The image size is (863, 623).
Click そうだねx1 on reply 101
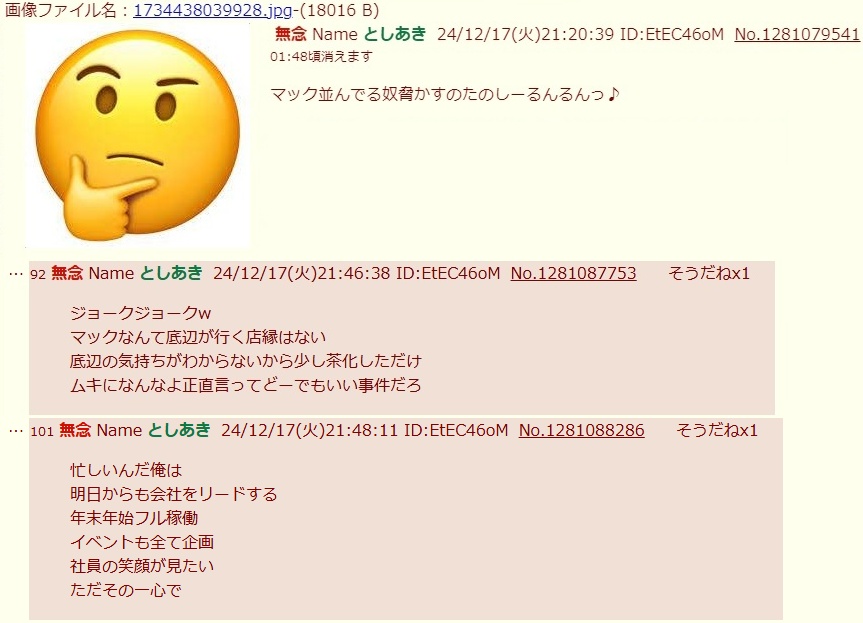(x=717, y=430)
